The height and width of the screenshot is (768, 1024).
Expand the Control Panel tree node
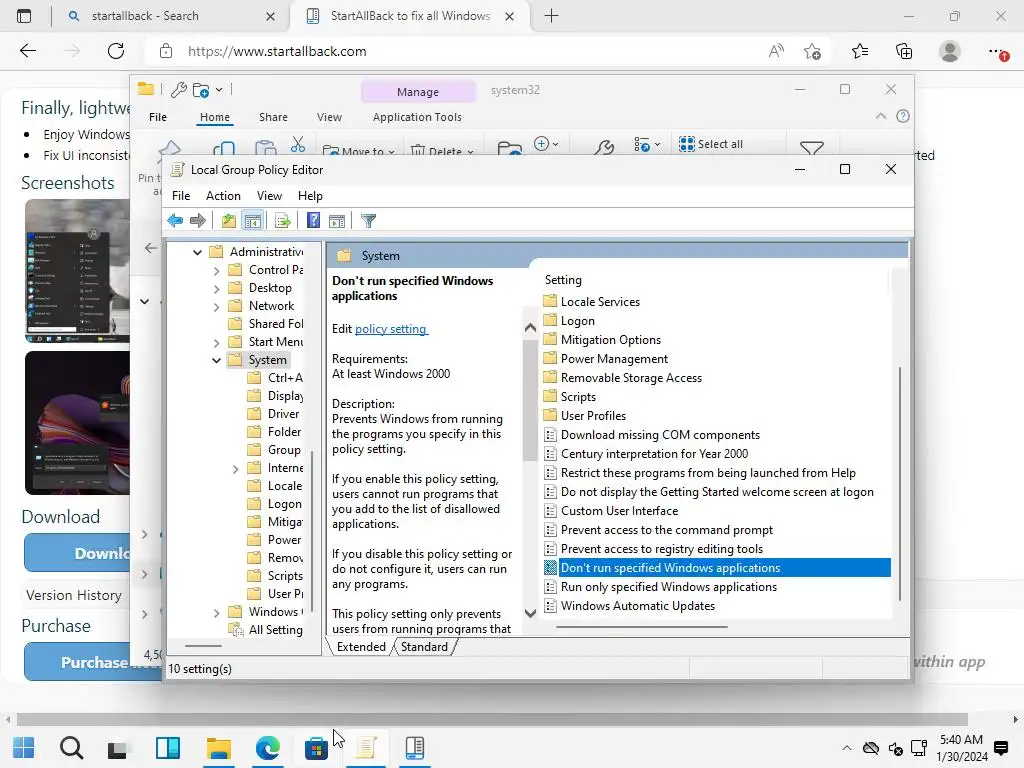point(216,270)
